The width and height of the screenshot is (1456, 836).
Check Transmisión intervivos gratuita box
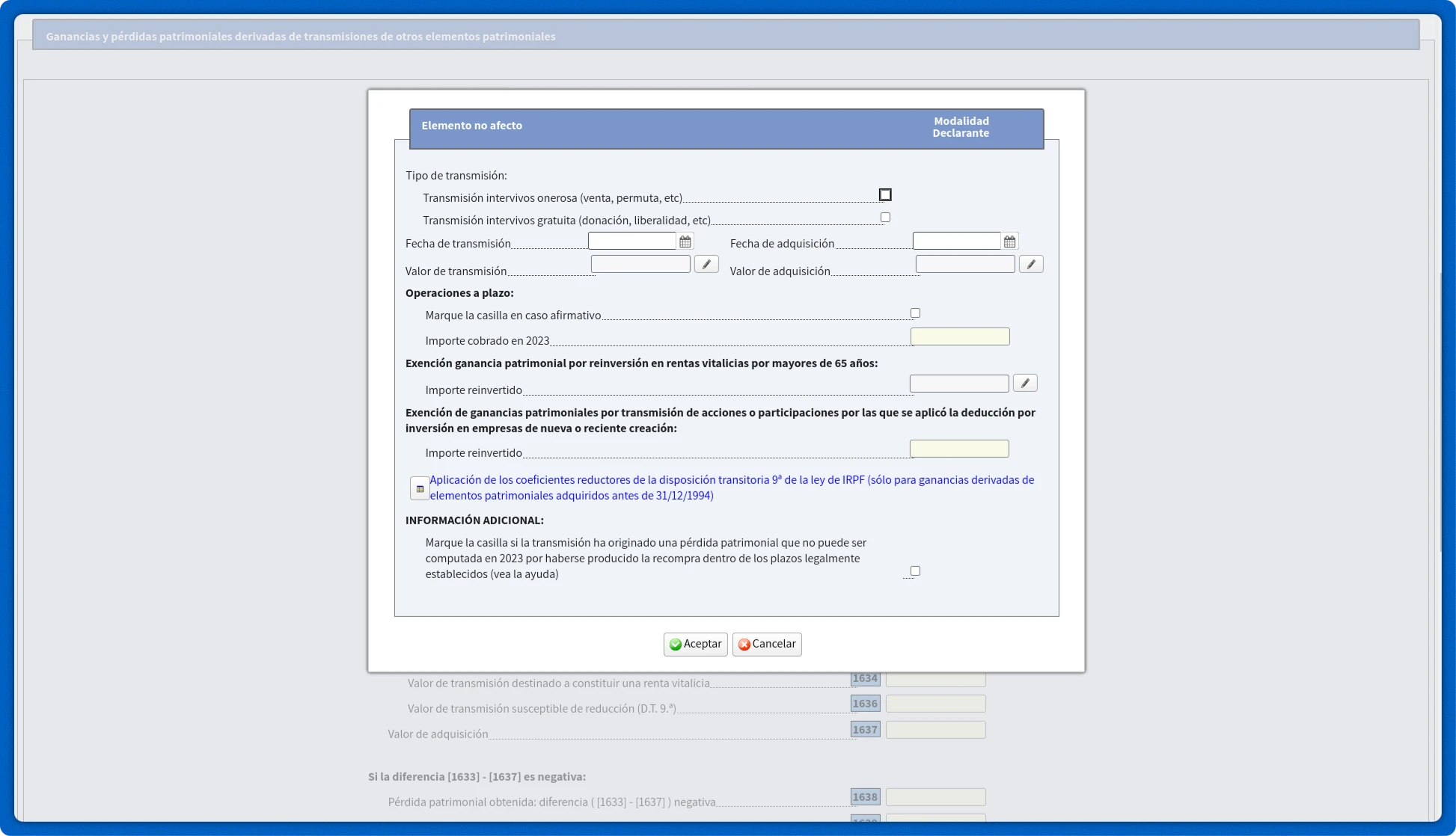coord(885,218)
